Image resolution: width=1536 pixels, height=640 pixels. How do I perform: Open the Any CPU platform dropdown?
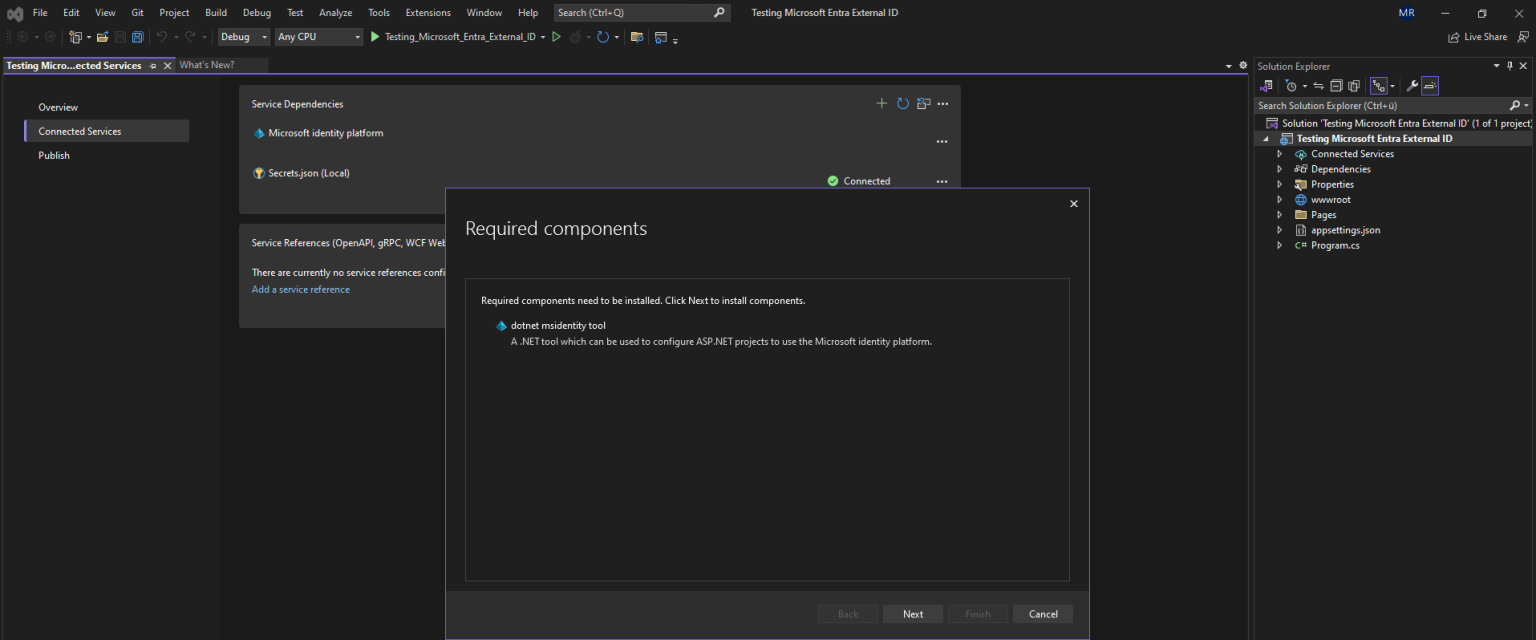click(318, 36)
